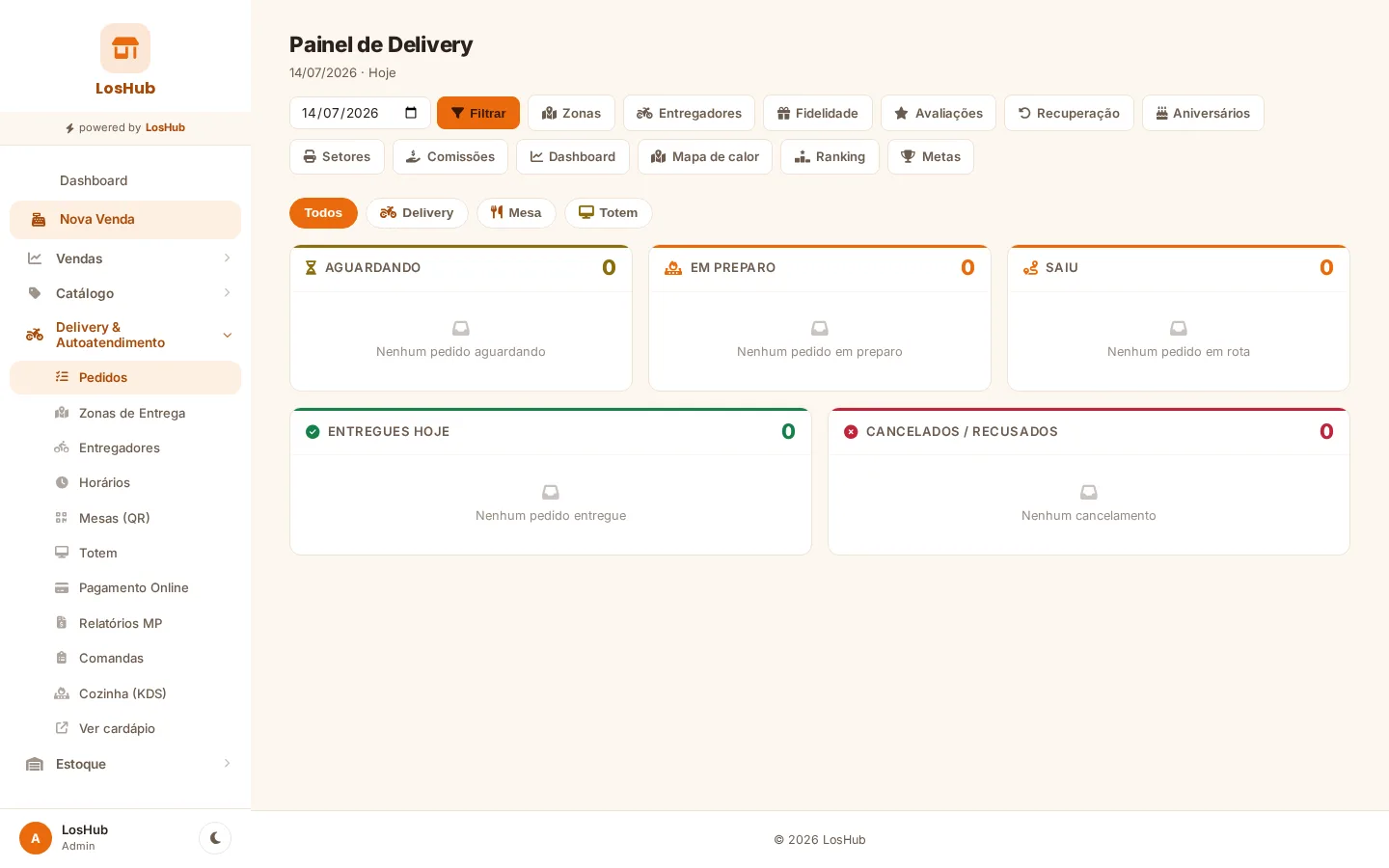This screenshot has height=868, width=1389.
Task: Click 'Nenhum pedido entregue' text
Action: coord(551,516)
